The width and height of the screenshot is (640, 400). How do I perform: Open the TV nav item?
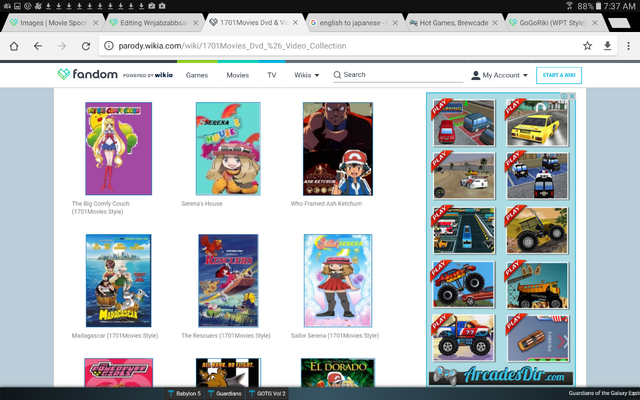tap(271, 75)
